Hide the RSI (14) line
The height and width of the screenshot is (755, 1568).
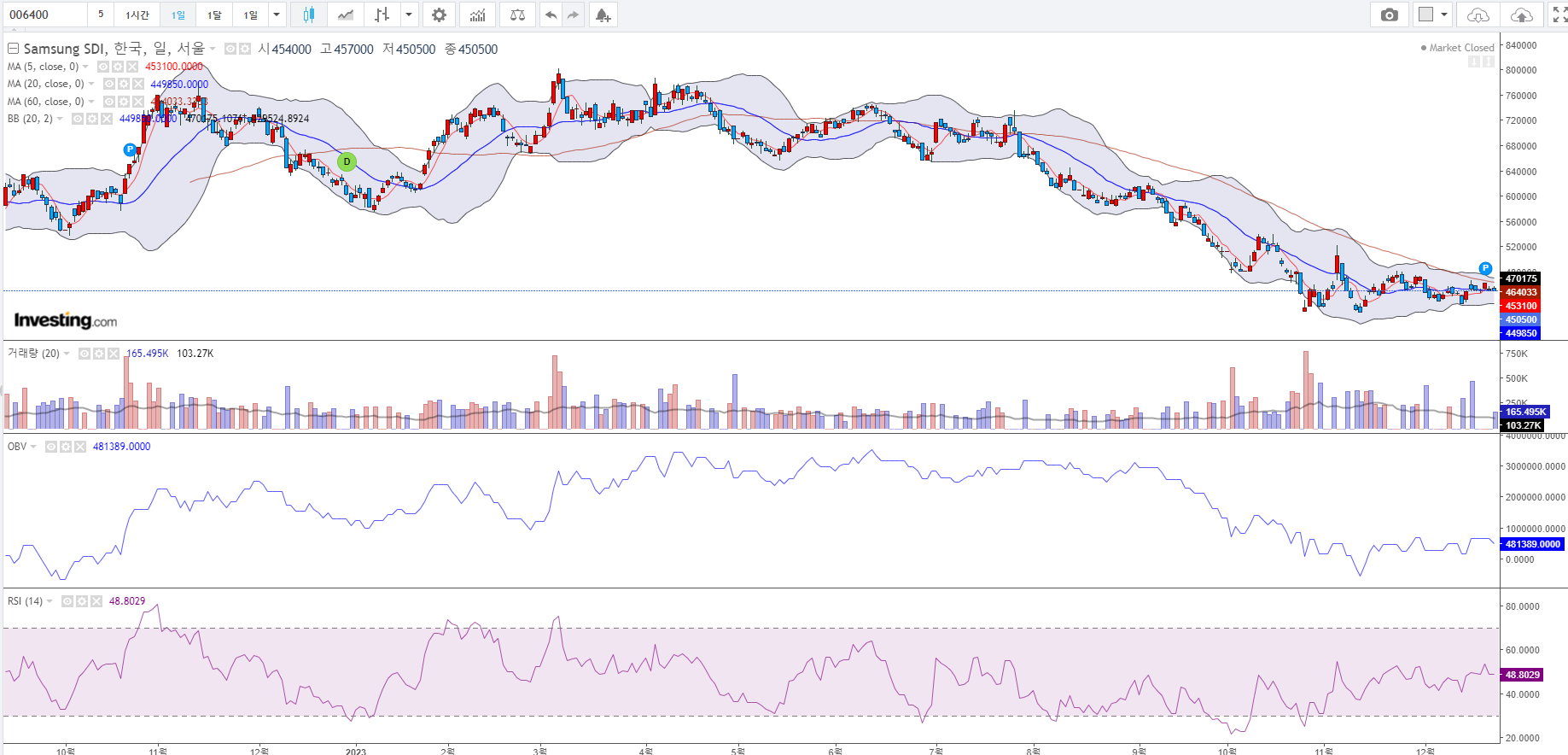67,601
